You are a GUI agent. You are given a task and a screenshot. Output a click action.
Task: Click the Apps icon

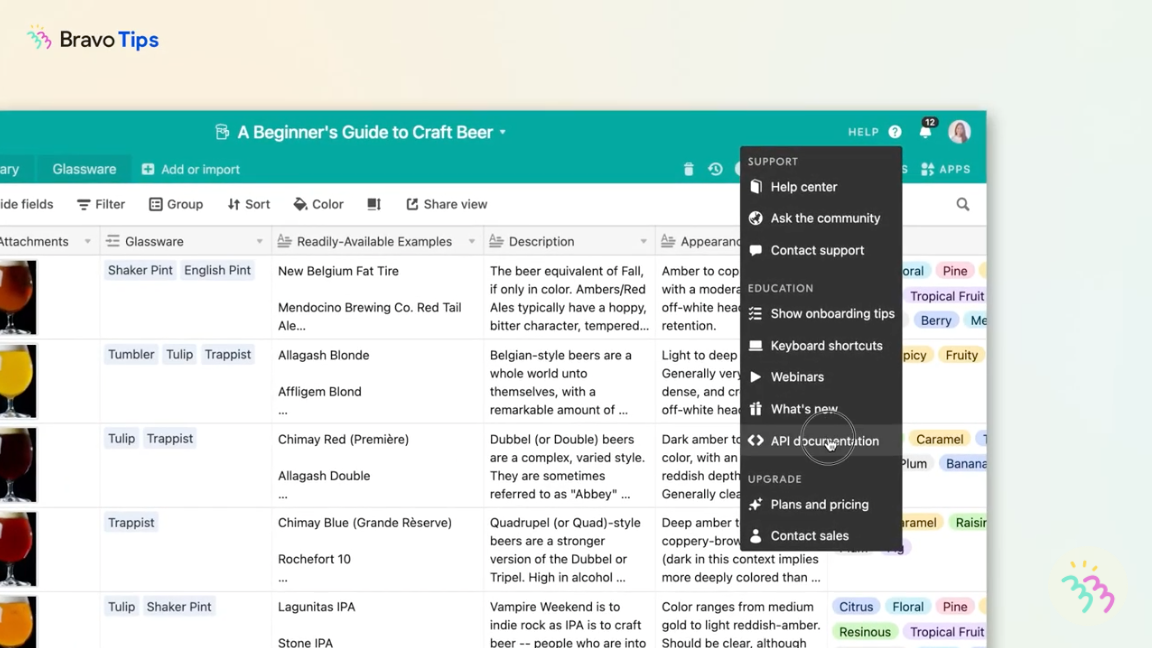928,169
